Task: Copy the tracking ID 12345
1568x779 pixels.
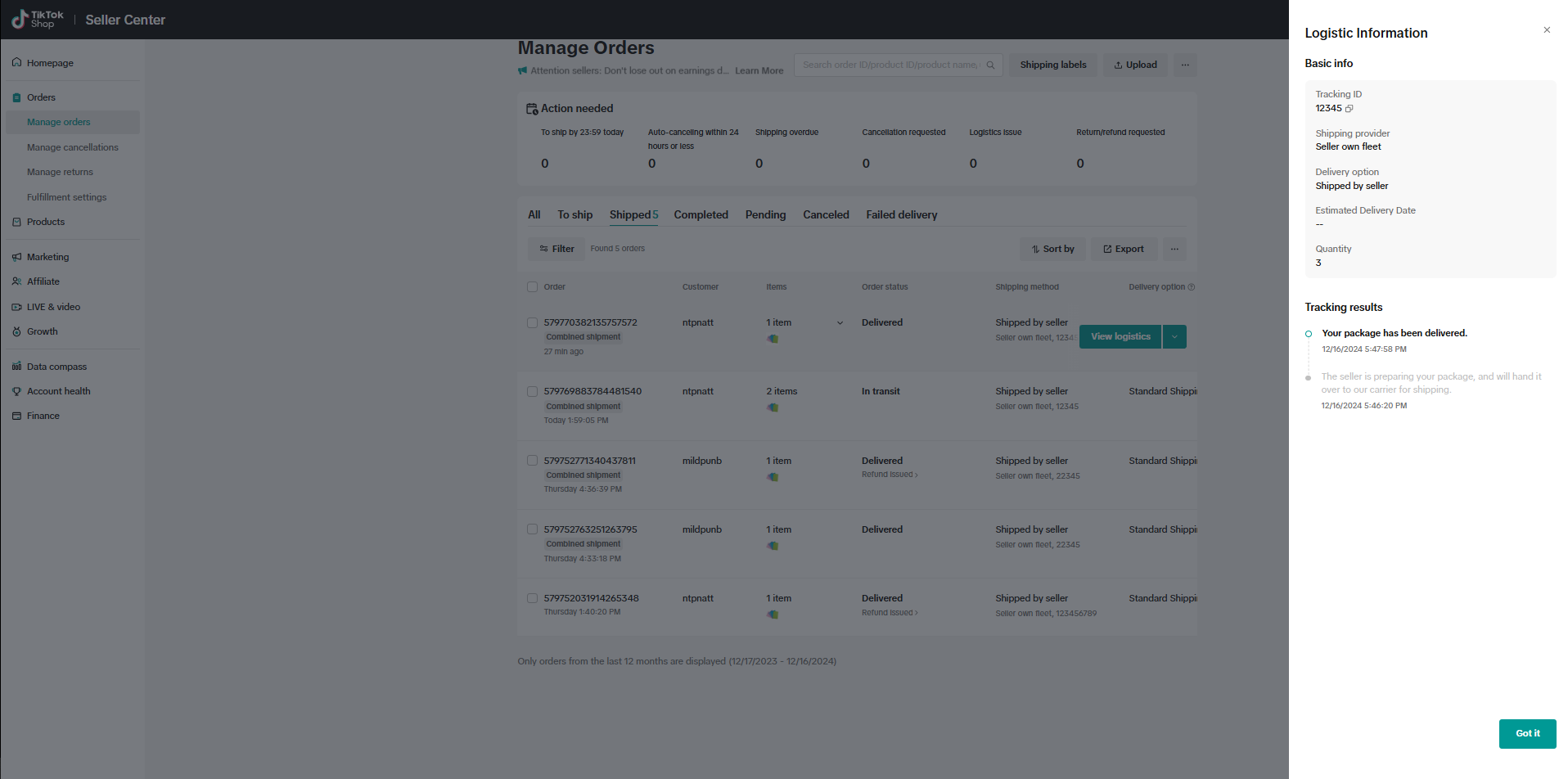Action: (x=1349, y=109)
